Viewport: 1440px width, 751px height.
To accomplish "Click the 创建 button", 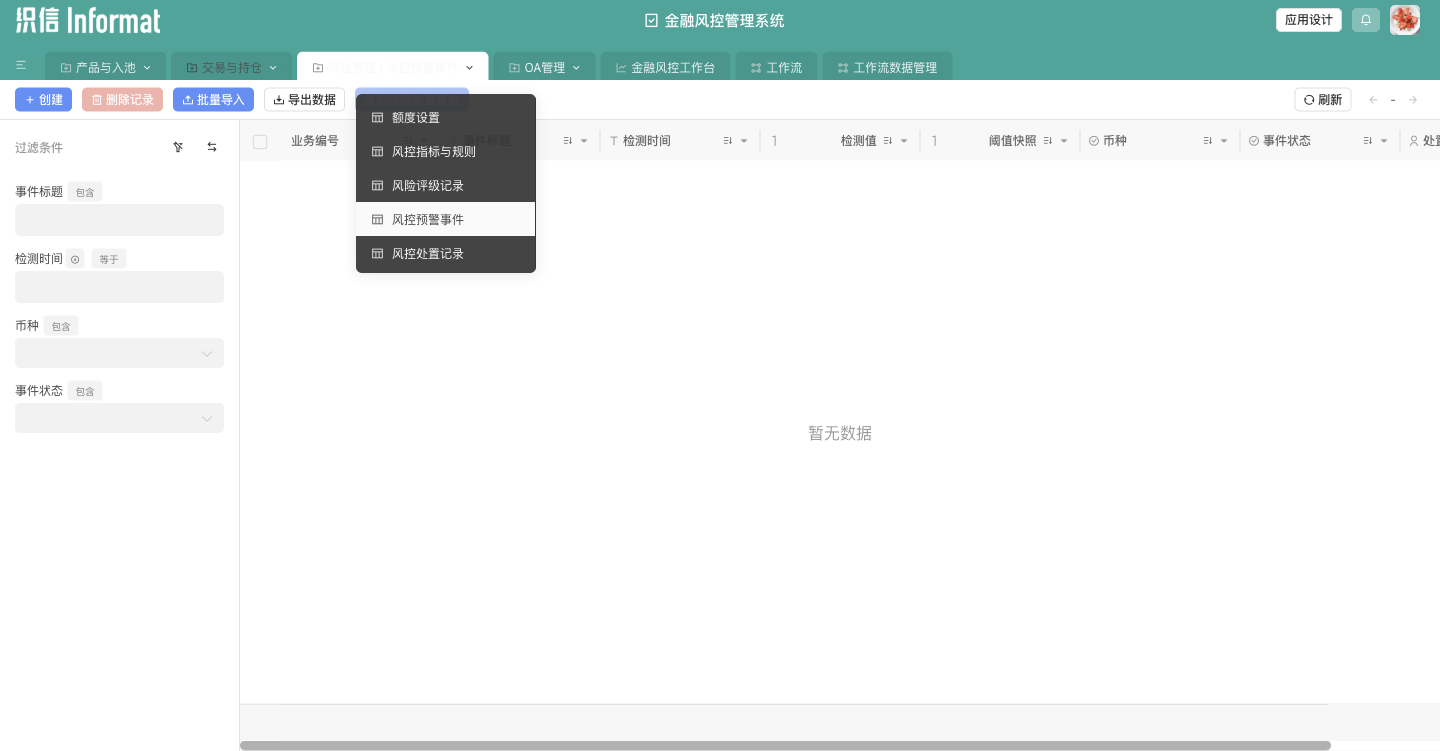I will click(x=43, y=100).
